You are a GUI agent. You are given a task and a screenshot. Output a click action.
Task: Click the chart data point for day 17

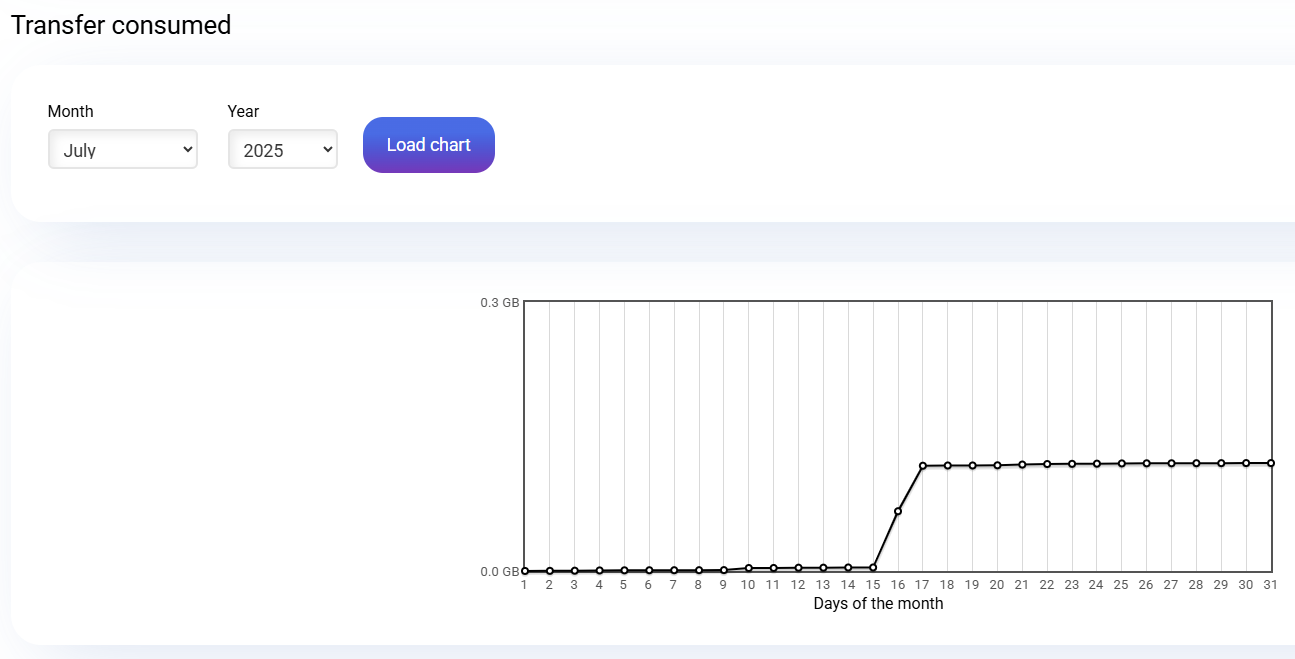(x=923, y=466)
